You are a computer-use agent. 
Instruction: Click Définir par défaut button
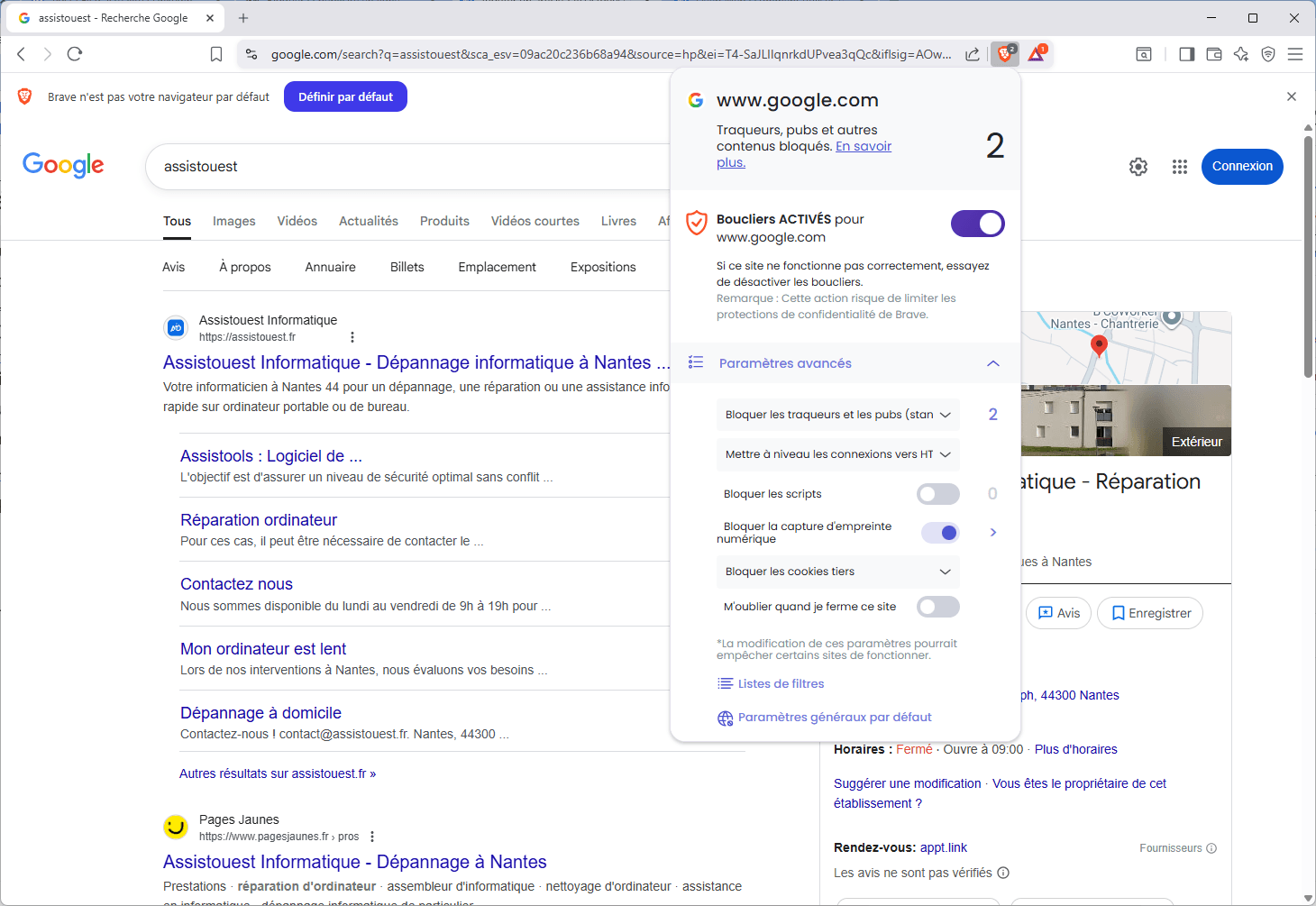coord(345,96)
